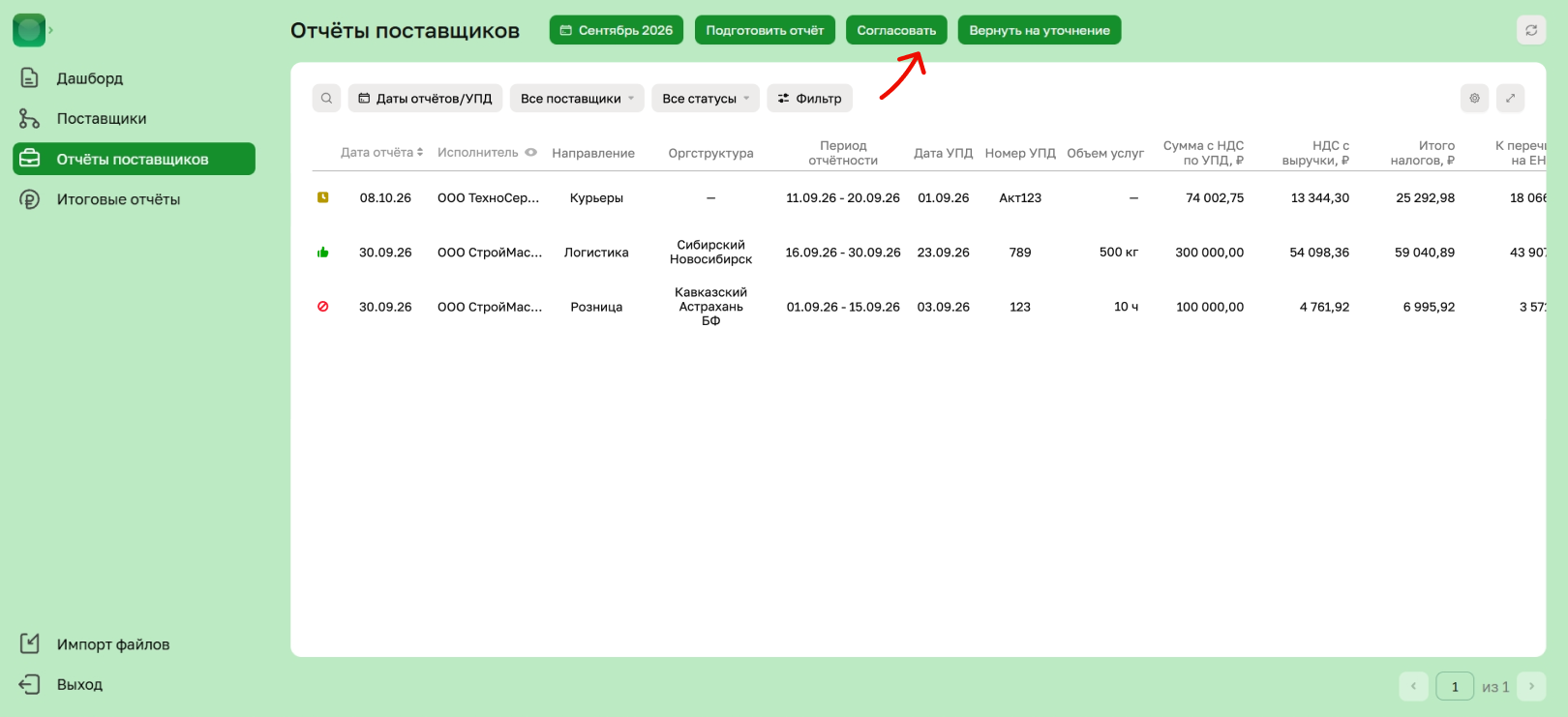Open the Фильтр panel
Screen dimensions: 1568x717
(810, 98)
